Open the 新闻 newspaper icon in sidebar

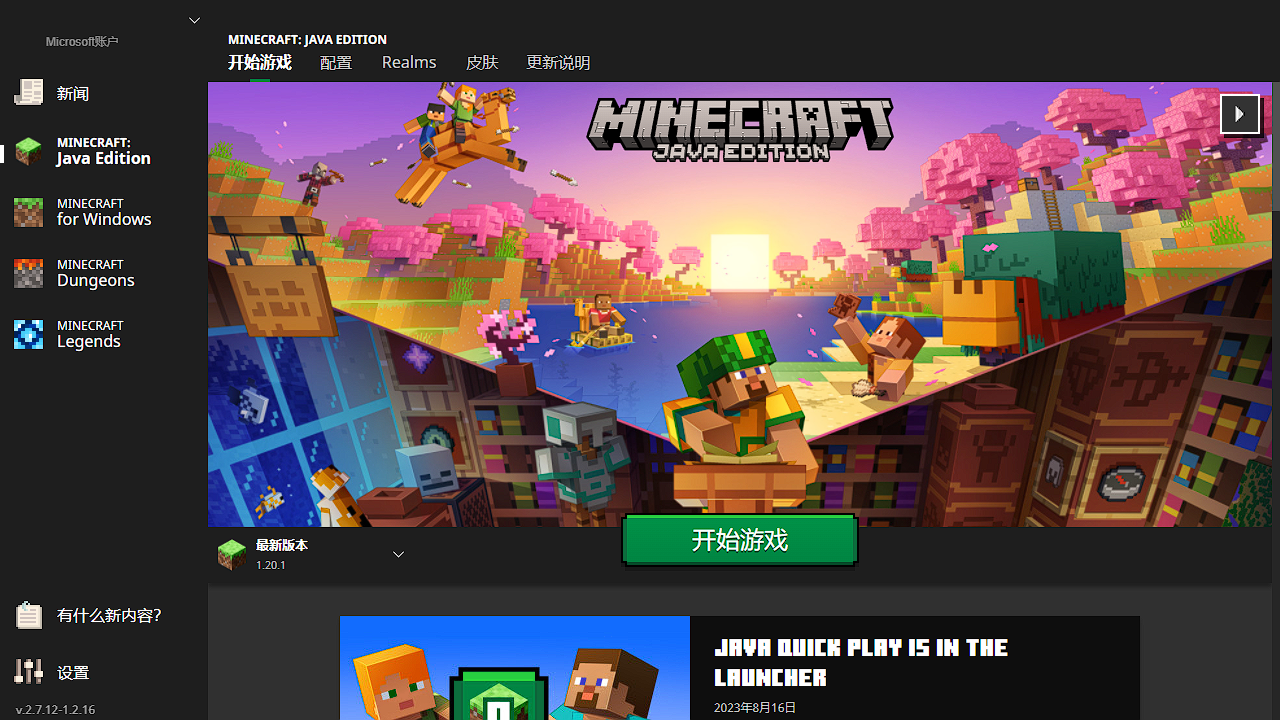29,93
